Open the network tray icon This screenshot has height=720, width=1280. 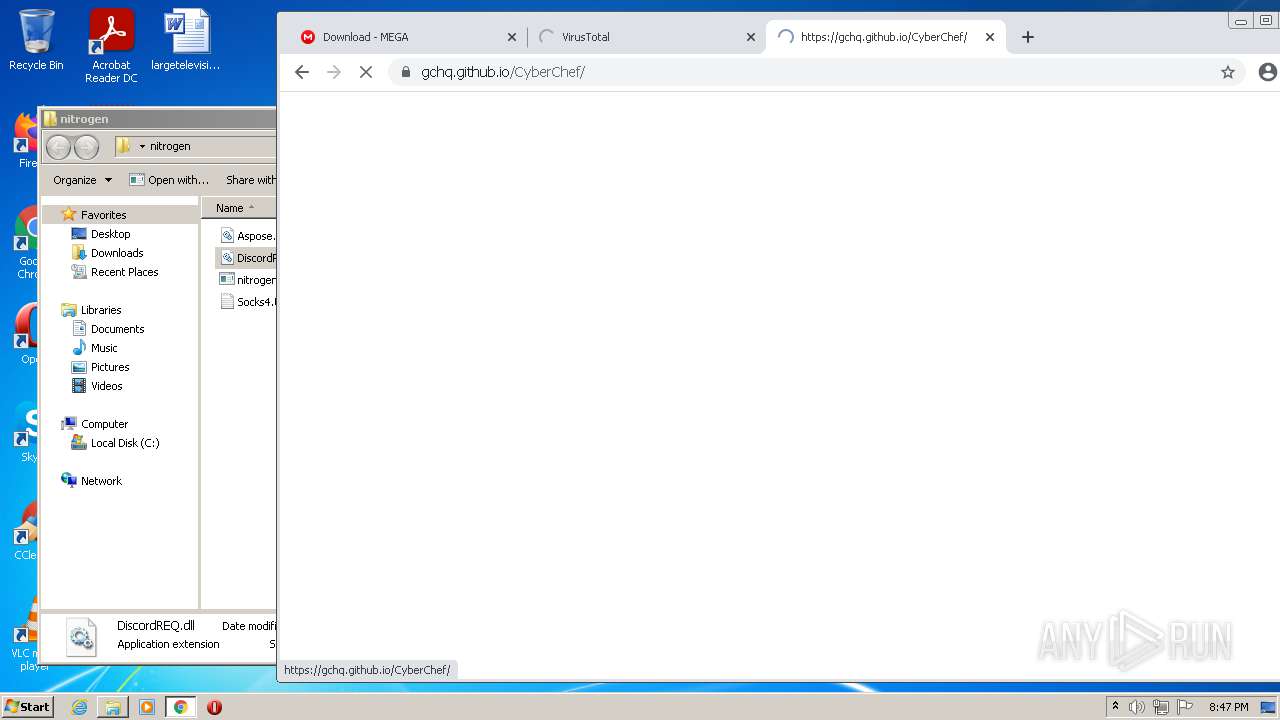point(1161,707)
